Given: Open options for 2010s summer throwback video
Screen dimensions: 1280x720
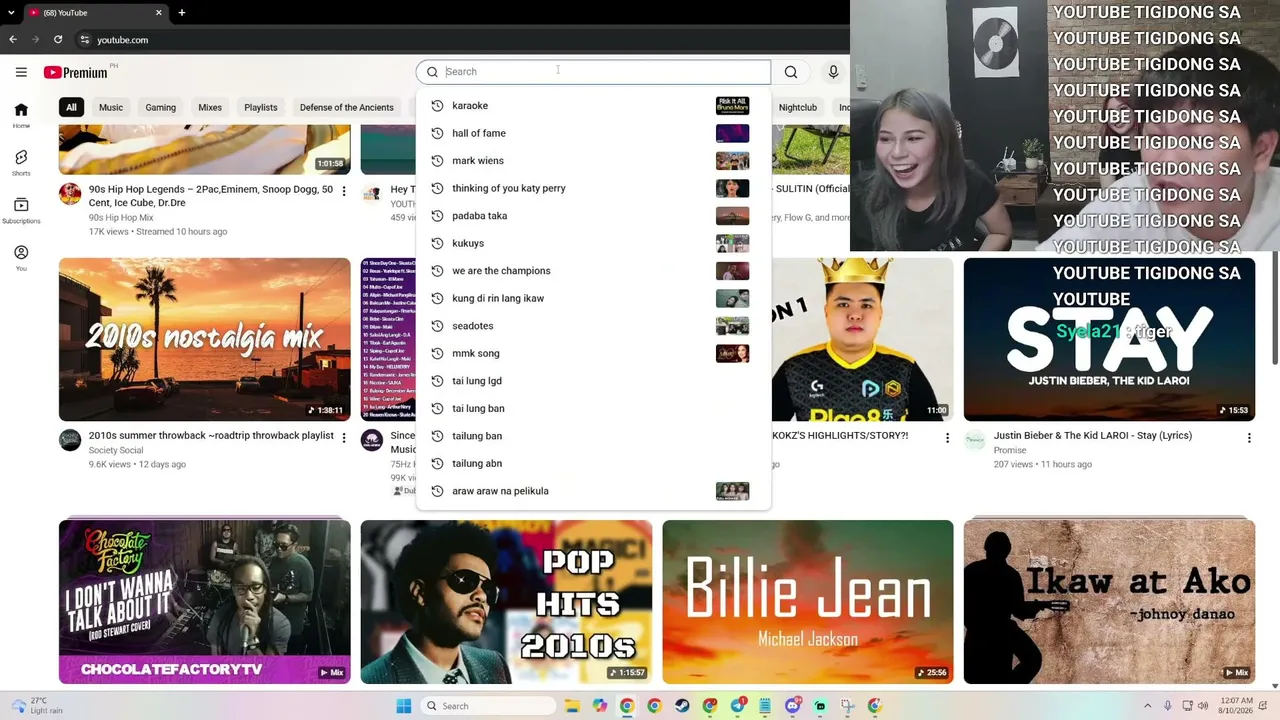Looking at the screenshot, I should coord(344,437).
